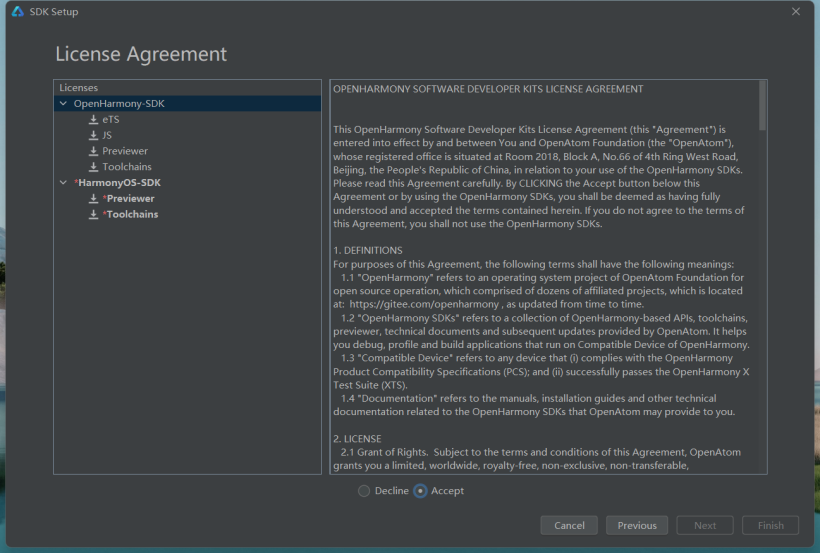The height and width of the screenshot is (553, 820).
Task: Click download icon beside HarmonyOS *Toolchains
Action: pos(93,215)
